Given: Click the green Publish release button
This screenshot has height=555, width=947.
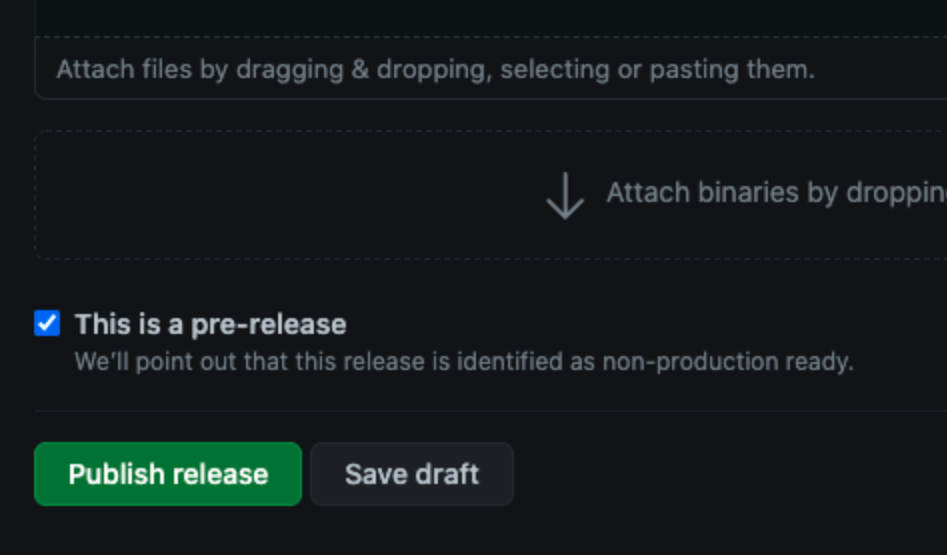Looking at the screenshot, I should [x=168, y=474].
